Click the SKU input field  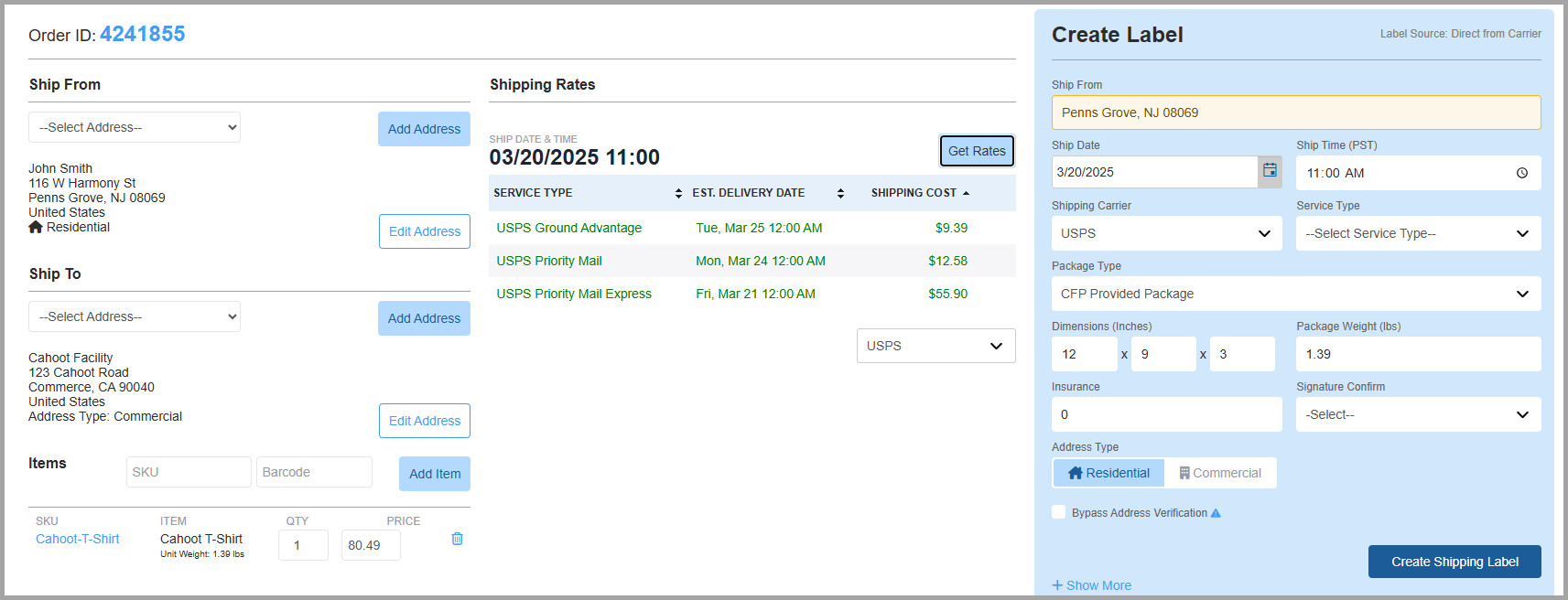pos(189,472)
